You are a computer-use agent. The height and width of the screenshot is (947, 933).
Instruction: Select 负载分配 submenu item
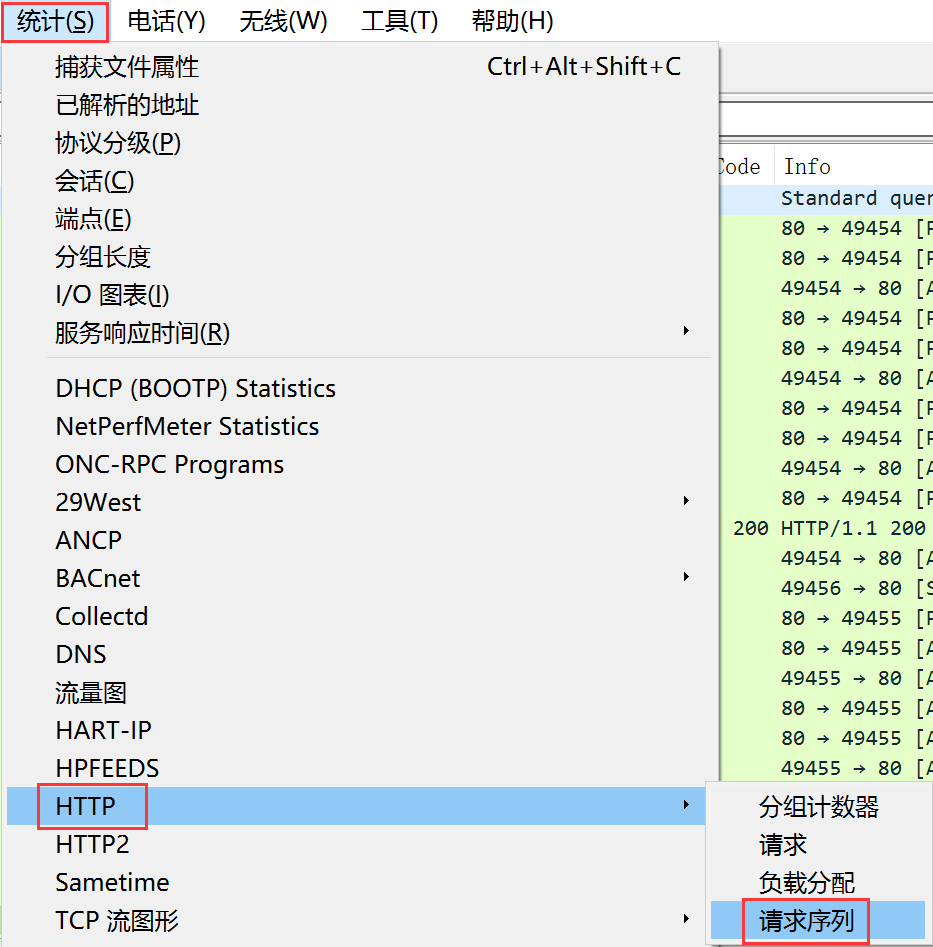click(x=806, y=883)
